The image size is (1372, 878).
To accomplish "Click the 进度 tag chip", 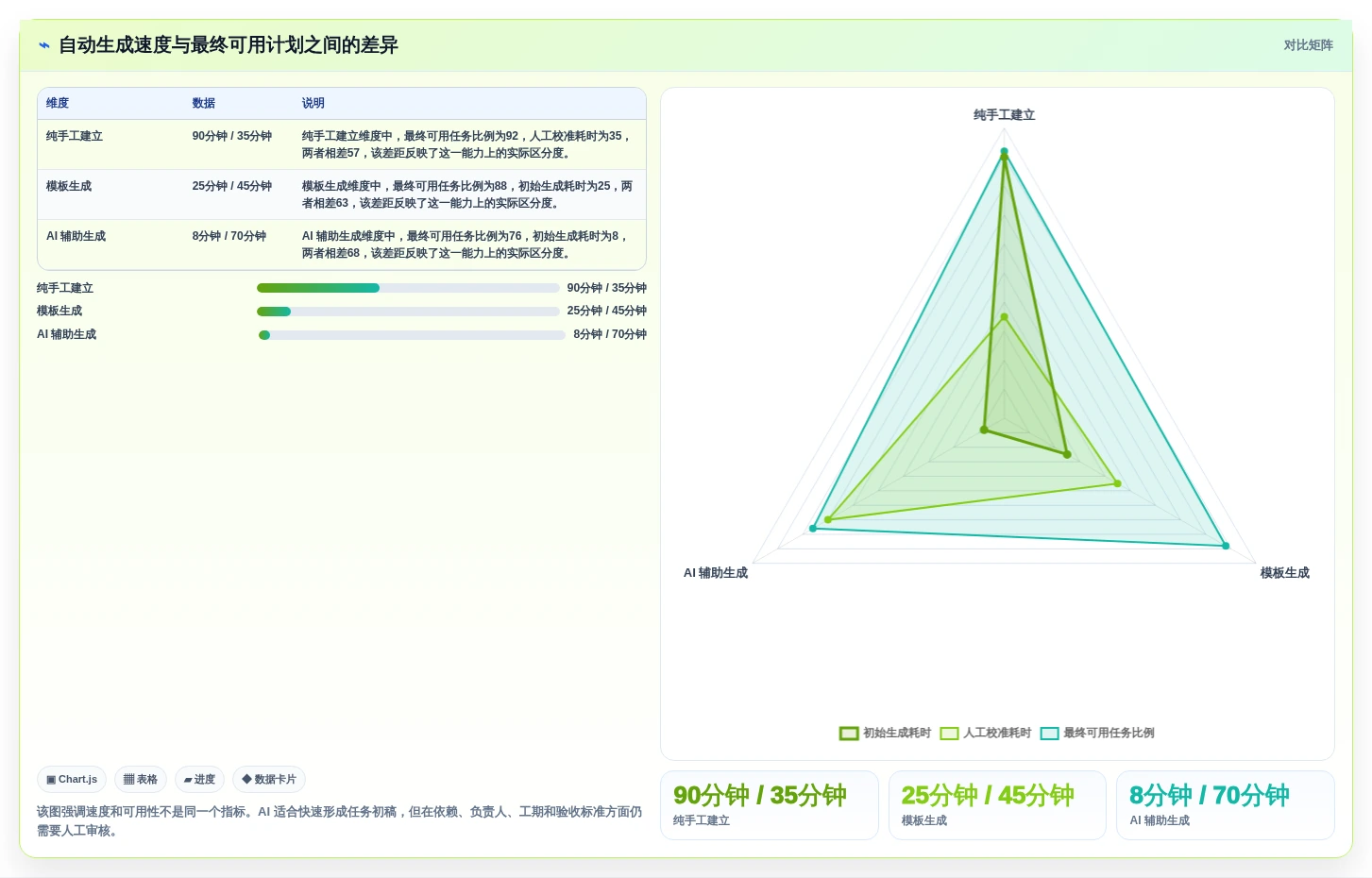I will pos(199,780).
